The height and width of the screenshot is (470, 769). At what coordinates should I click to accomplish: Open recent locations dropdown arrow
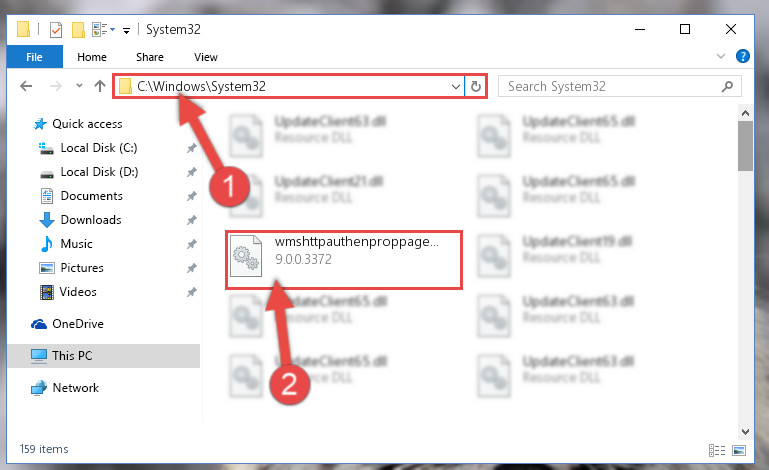point(79,86)
